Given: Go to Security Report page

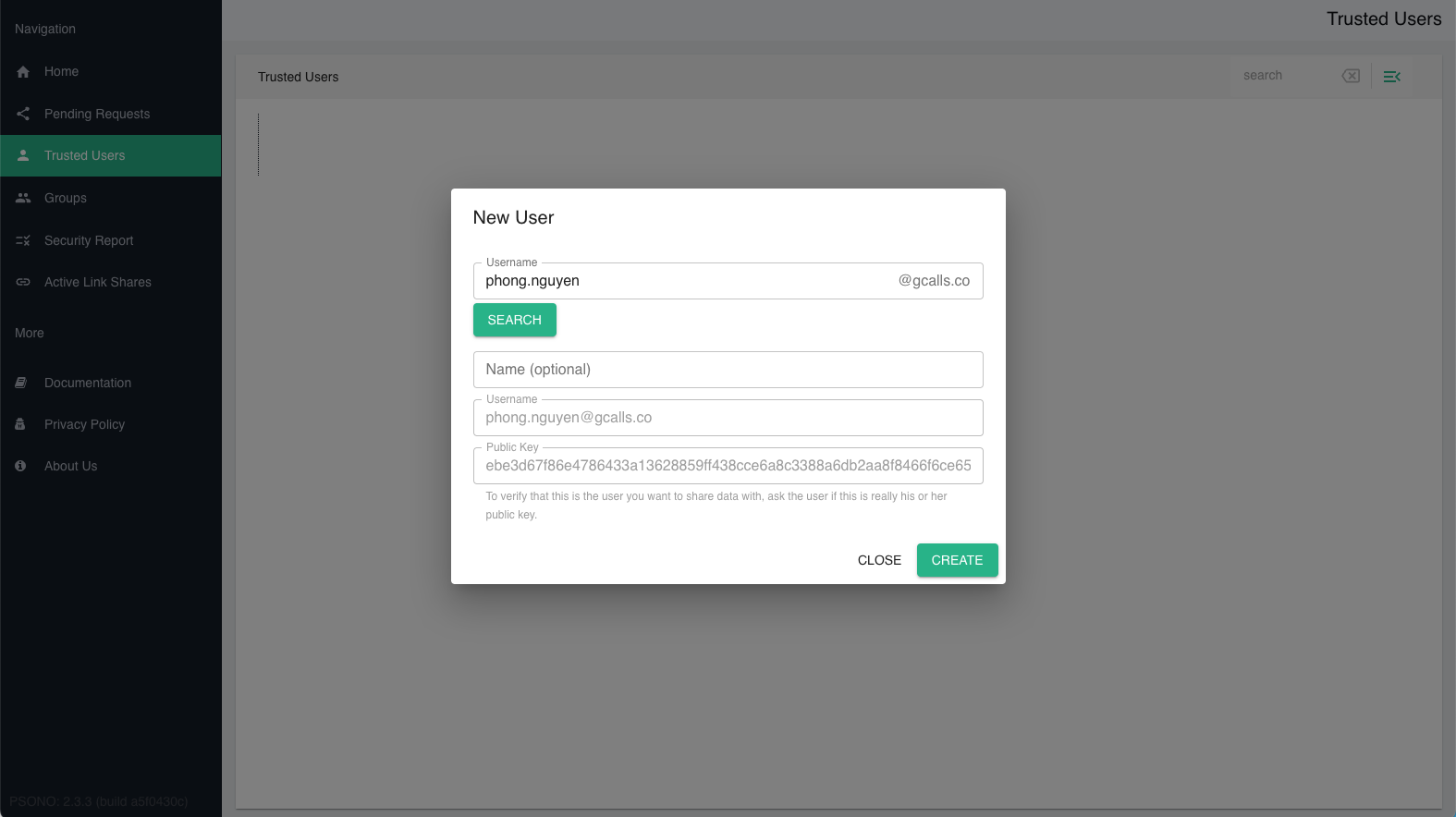Looking at the screenshot, I should [x=89, y=240].
